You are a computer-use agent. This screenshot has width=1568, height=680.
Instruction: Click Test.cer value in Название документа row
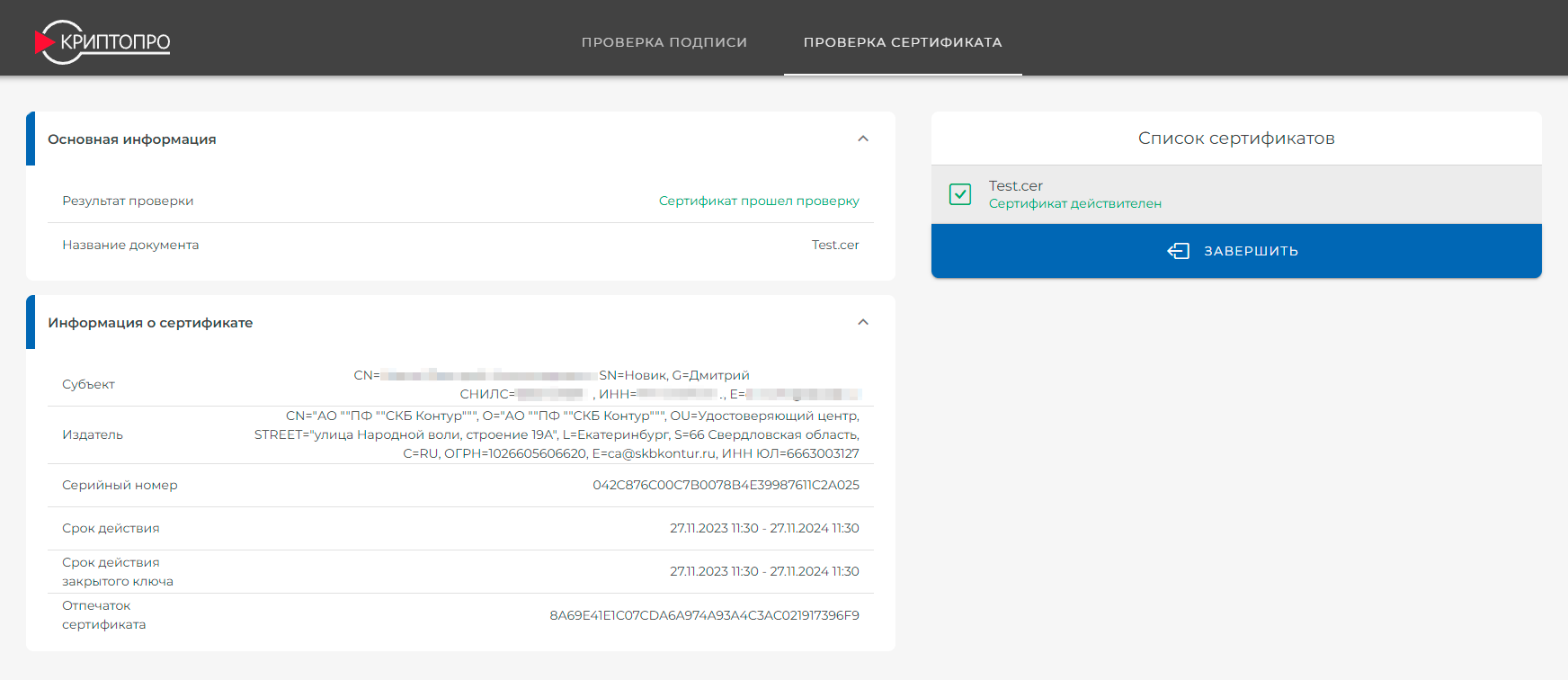click(x=835, y=245)
